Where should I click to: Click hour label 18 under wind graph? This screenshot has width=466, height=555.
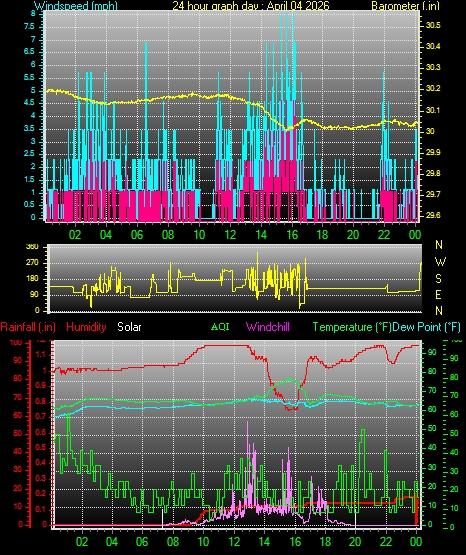coord(322,235)
